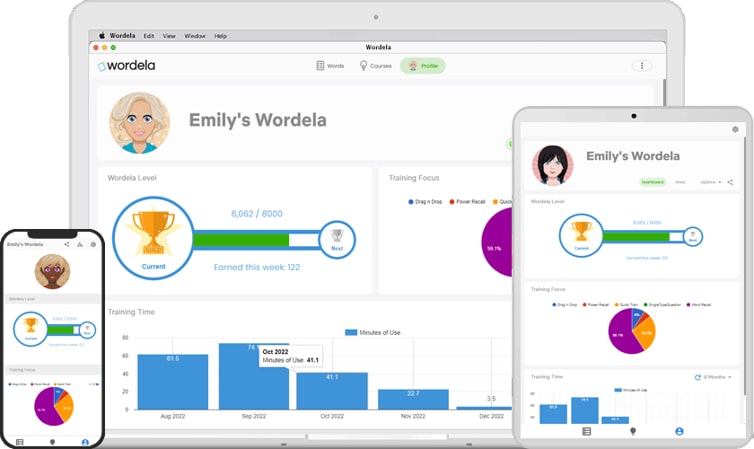Open the Window menu on the laptop
754x449 pixels.
click(195, 36)
